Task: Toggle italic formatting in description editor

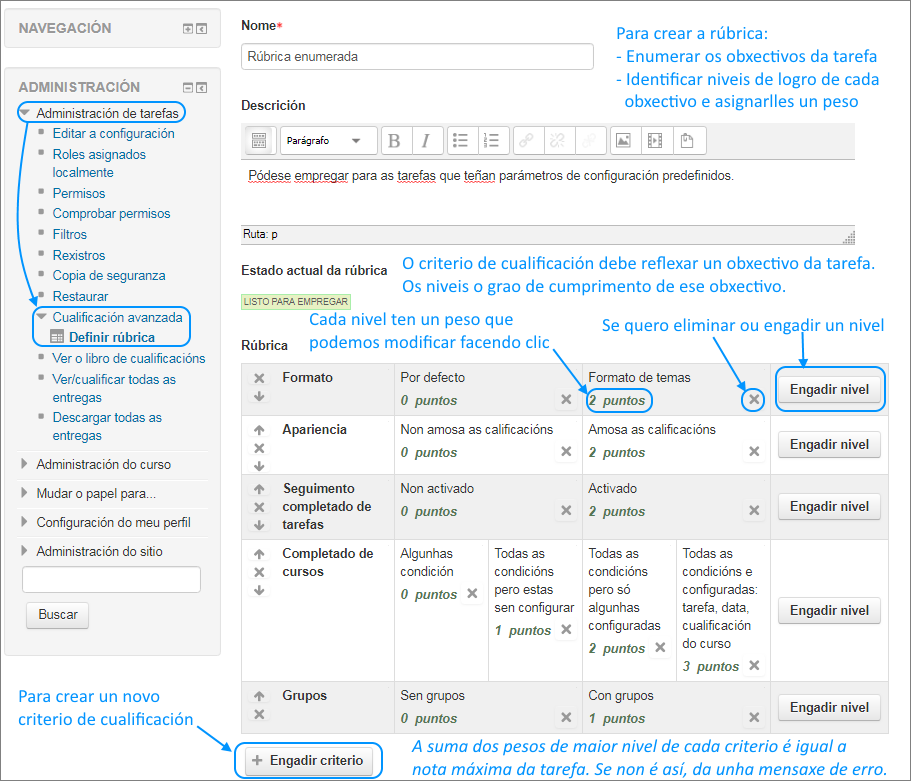Action: click(x=426, y=141)
